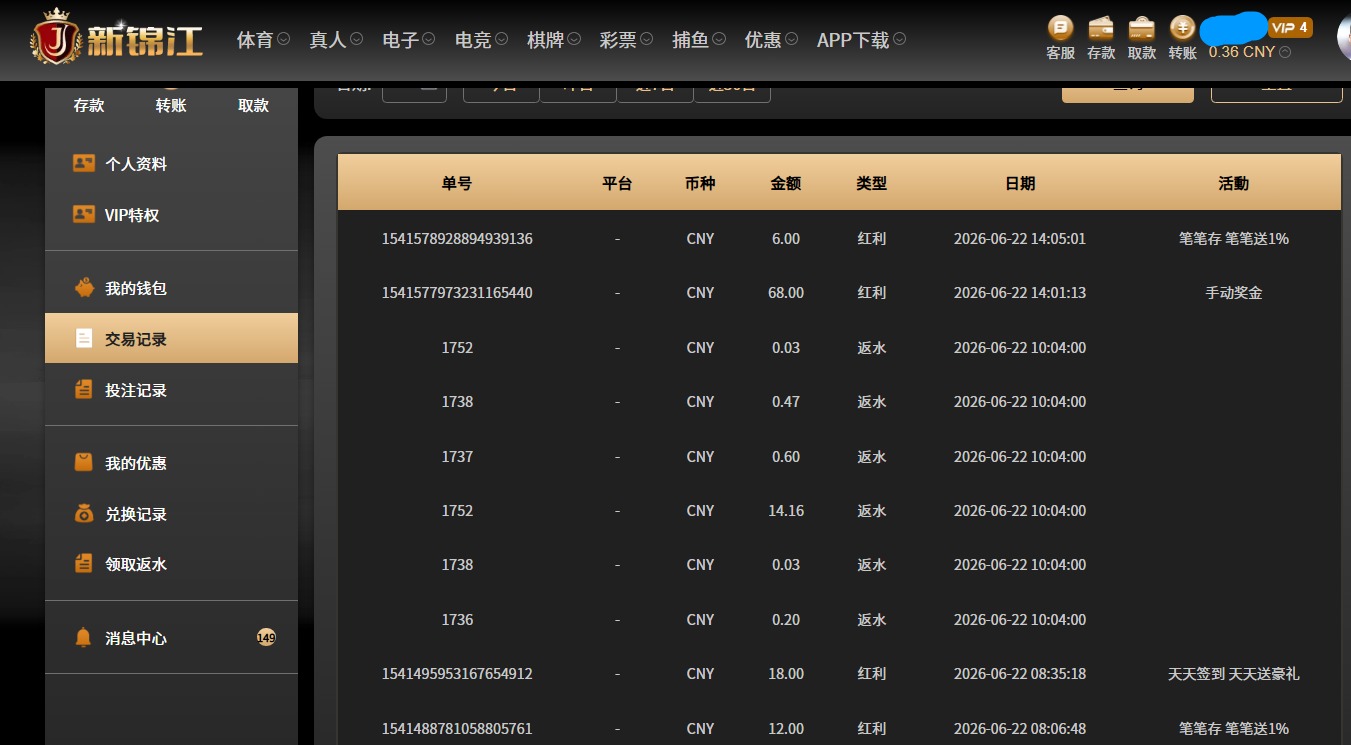This screenshot has width=1351, height=745.
Task: Click the 类型 column header
Action: point(871,183)
